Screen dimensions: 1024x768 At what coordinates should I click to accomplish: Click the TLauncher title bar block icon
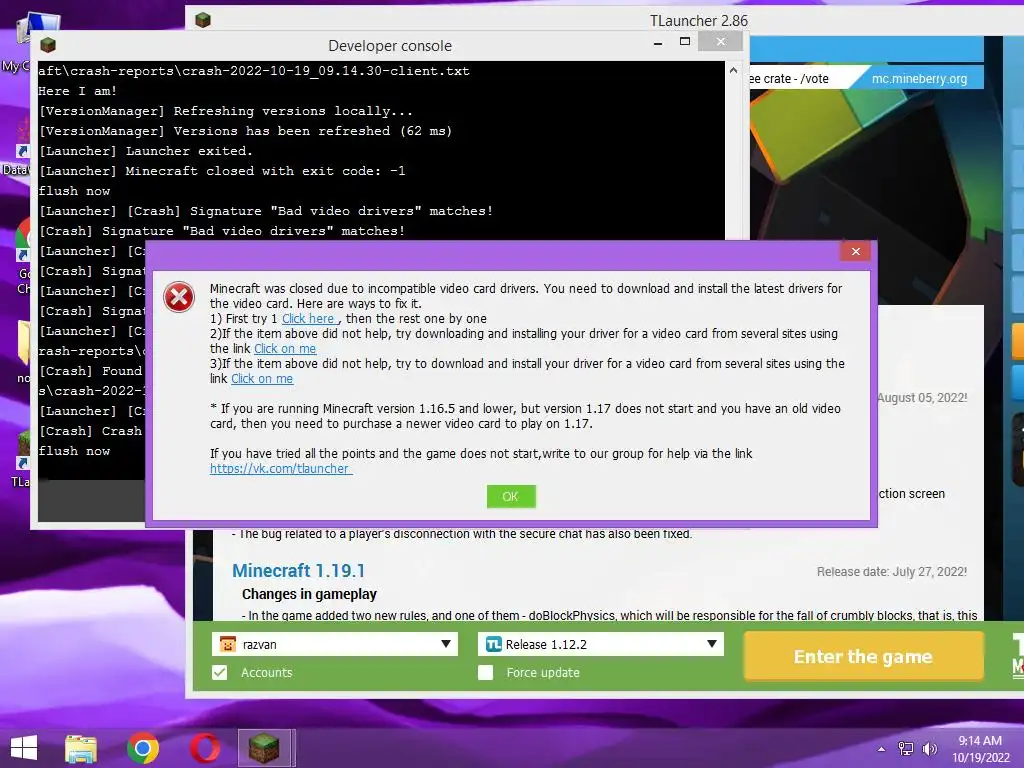pyautogui.click(x=203, y=20)
